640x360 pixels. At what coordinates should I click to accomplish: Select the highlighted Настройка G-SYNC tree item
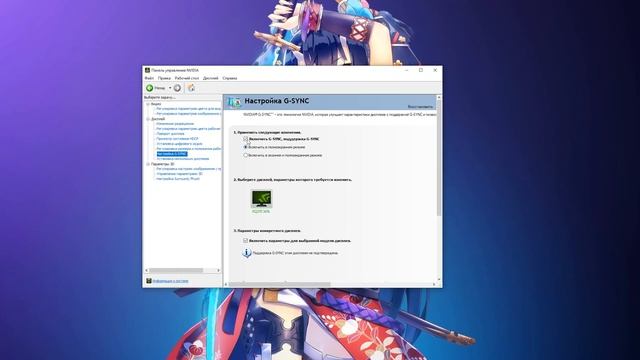(172, 154)
